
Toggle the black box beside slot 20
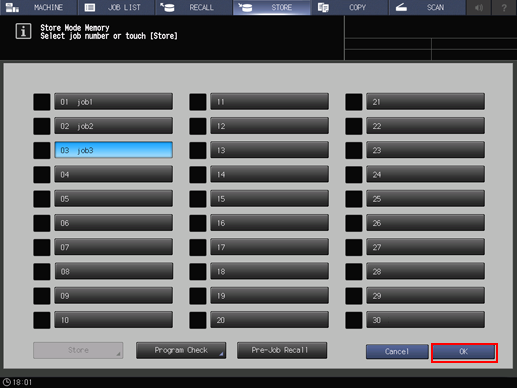[x=198, y=320]
